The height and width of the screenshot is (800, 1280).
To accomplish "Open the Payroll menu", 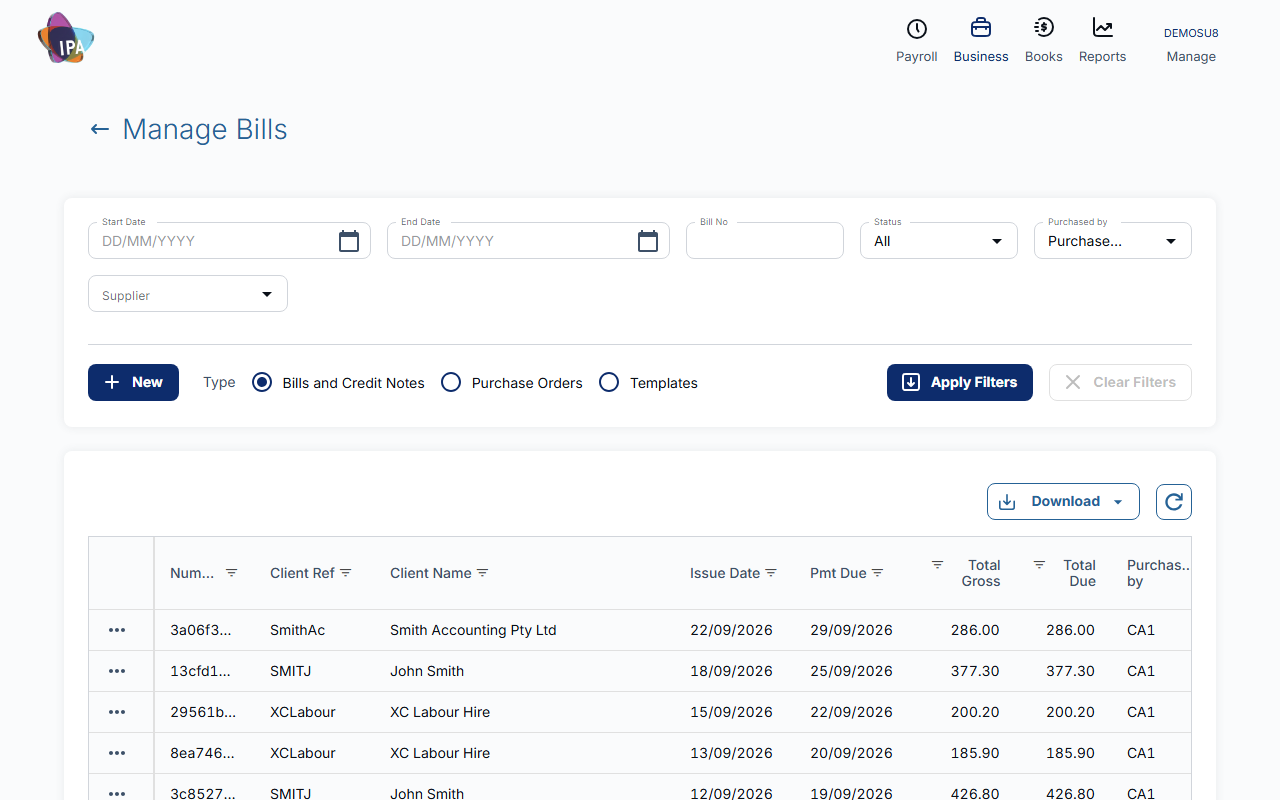I will click(917, 41).
